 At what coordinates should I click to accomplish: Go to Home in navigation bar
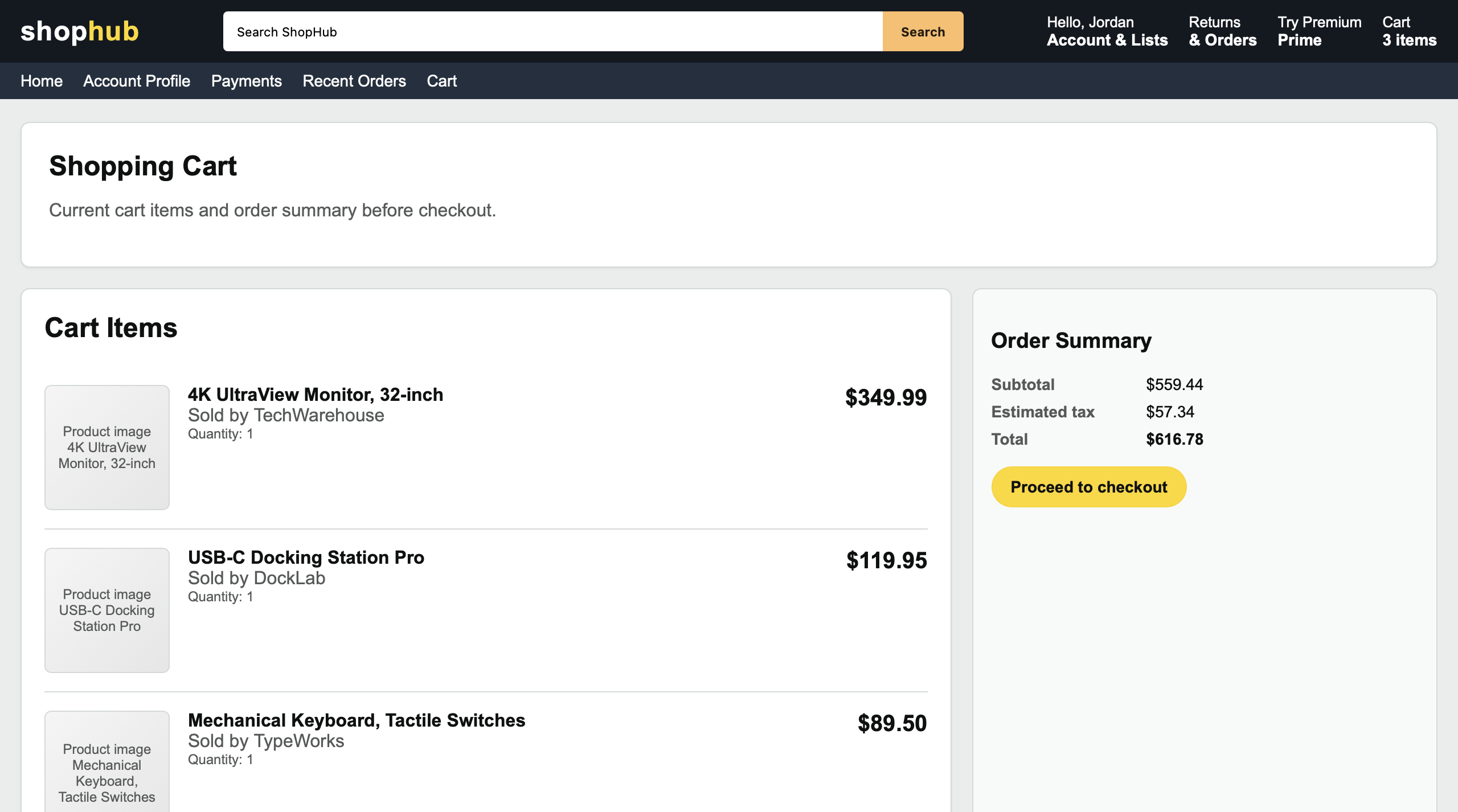[x=42, y=81]
